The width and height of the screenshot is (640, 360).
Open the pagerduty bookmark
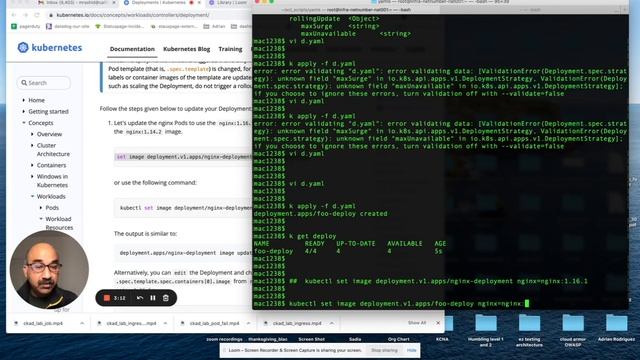pos(26,27)
